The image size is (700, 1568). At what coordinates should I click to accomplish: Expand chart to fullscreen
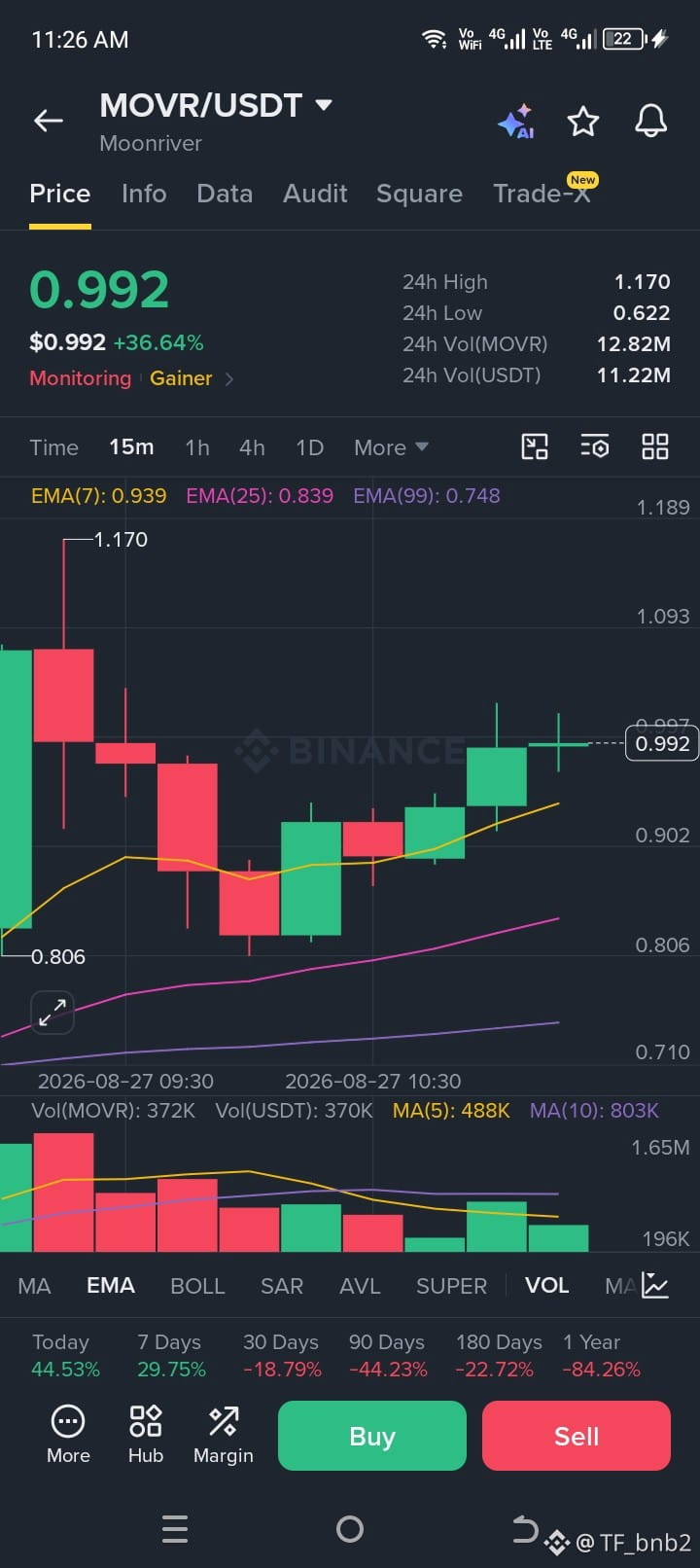pos(52,1013)
